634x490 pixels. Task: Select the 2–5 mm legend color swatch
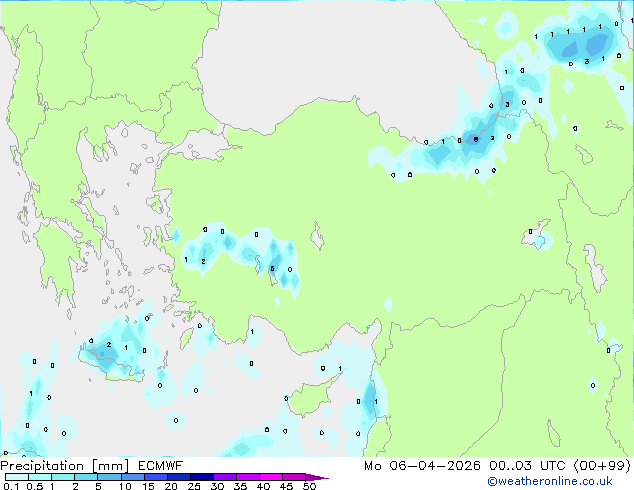(86, 477)
